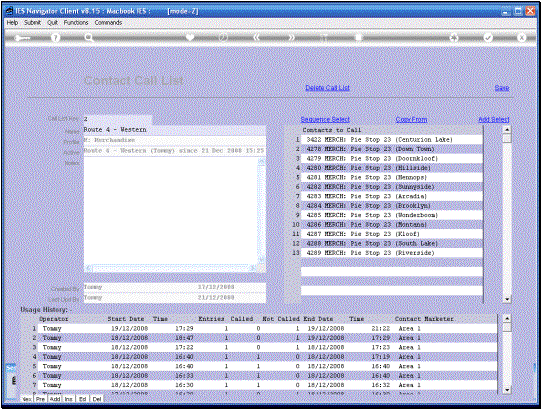Screen dimensions: 541x409
Task: Click the Usage History scrollbar up arrow
Action: [x=507, y=318]
